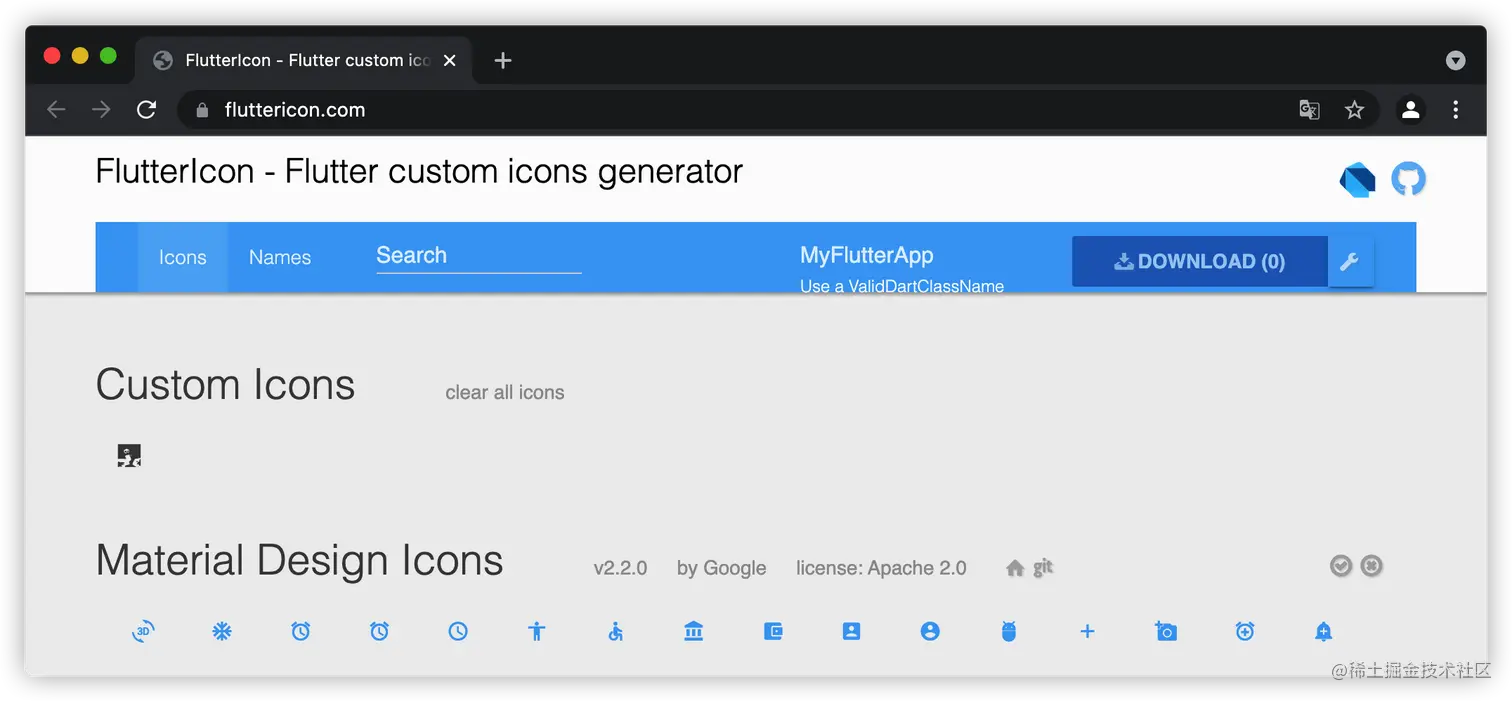Reload the fluttericon.com page
This screenshot has height=701, width=1512.
pos(147,110)
